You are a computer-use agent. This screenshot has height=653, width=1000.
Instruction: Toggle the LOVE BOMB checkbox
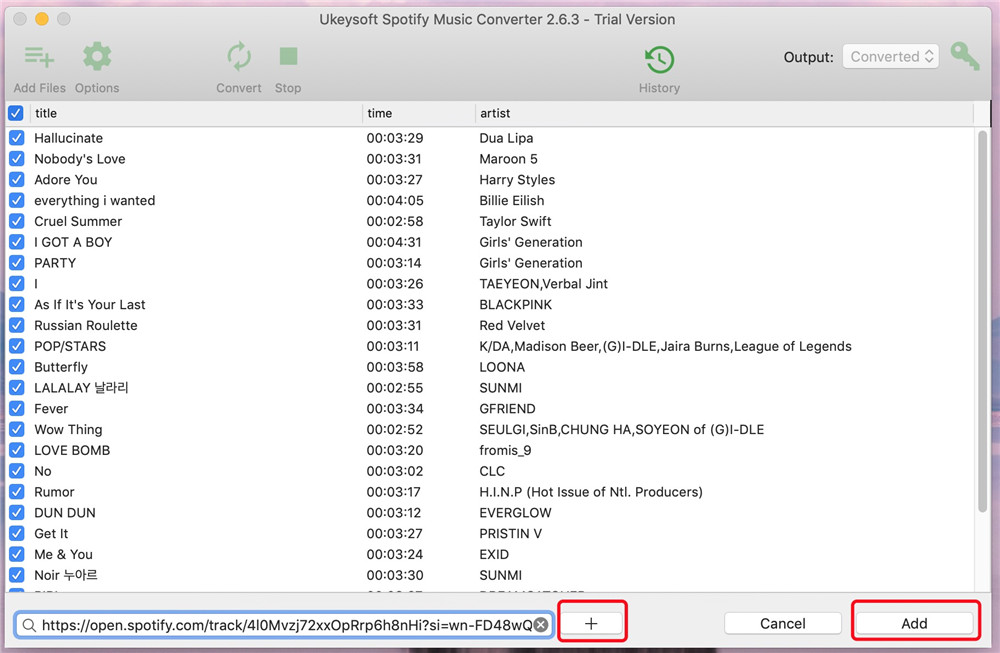17,450
